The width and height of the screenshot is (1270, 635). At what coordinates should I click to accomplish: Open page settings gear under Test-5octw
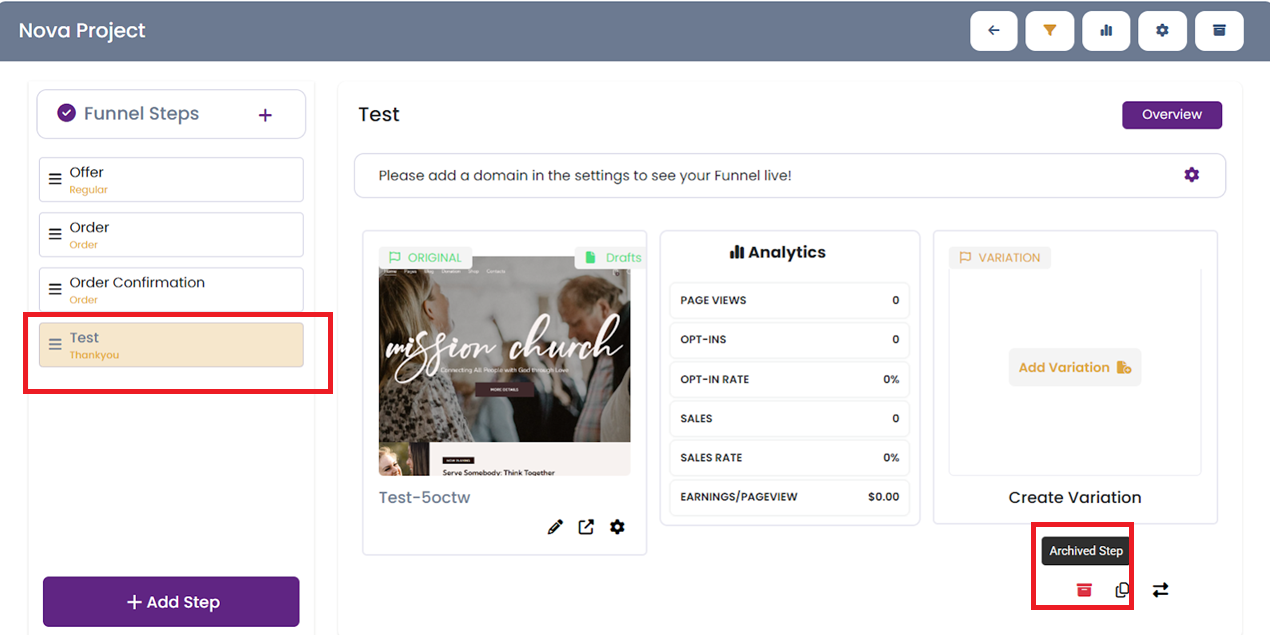pyautogui.click(x=617, y=527)
